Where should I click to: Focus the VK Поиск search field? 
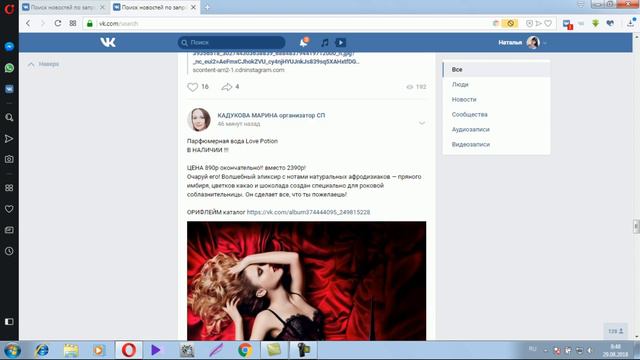coord(231,42)
